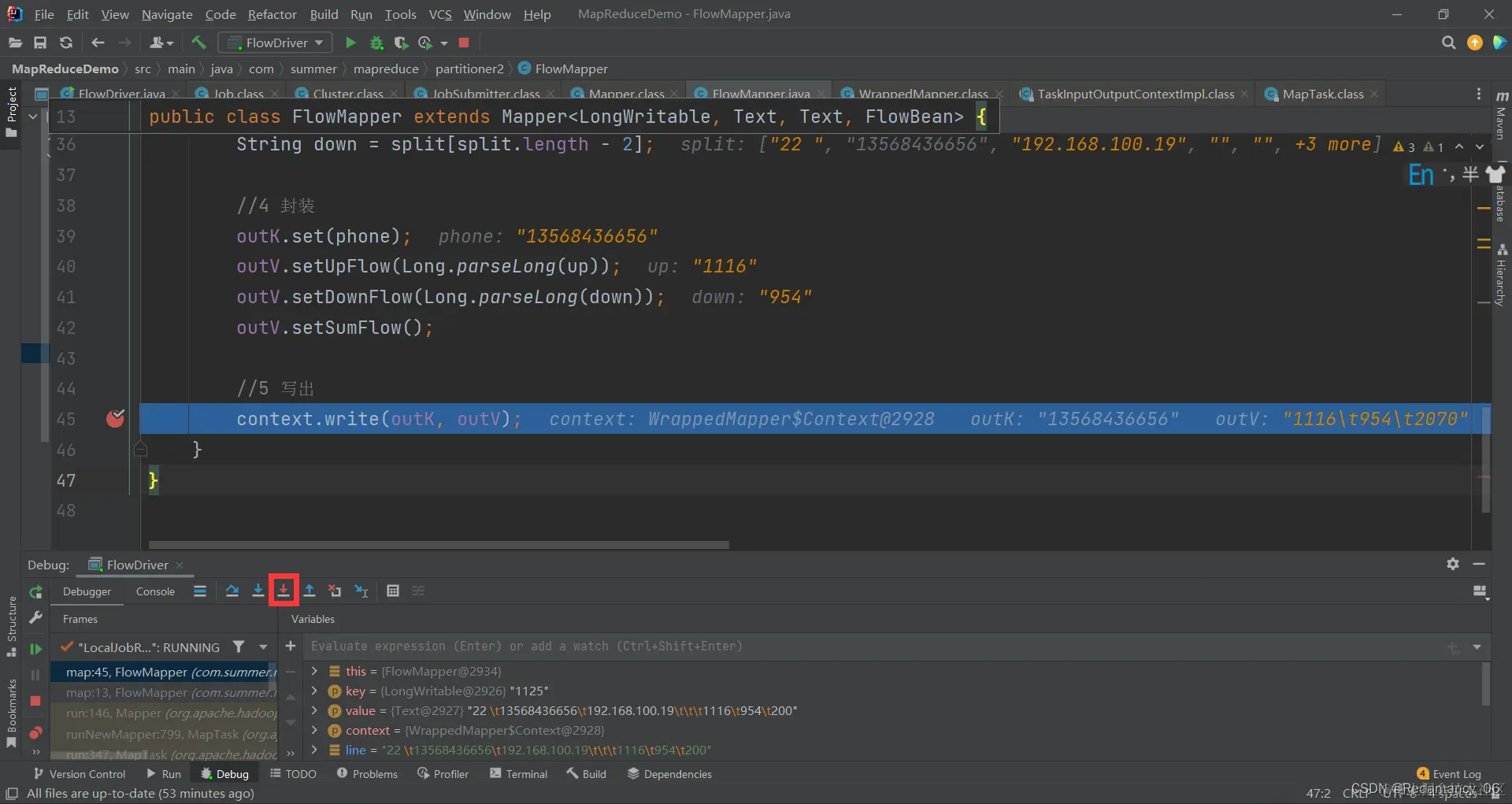
Task: Show execution point in the debug toolbar
Action: pyautogui.click(x=200, y=591)
